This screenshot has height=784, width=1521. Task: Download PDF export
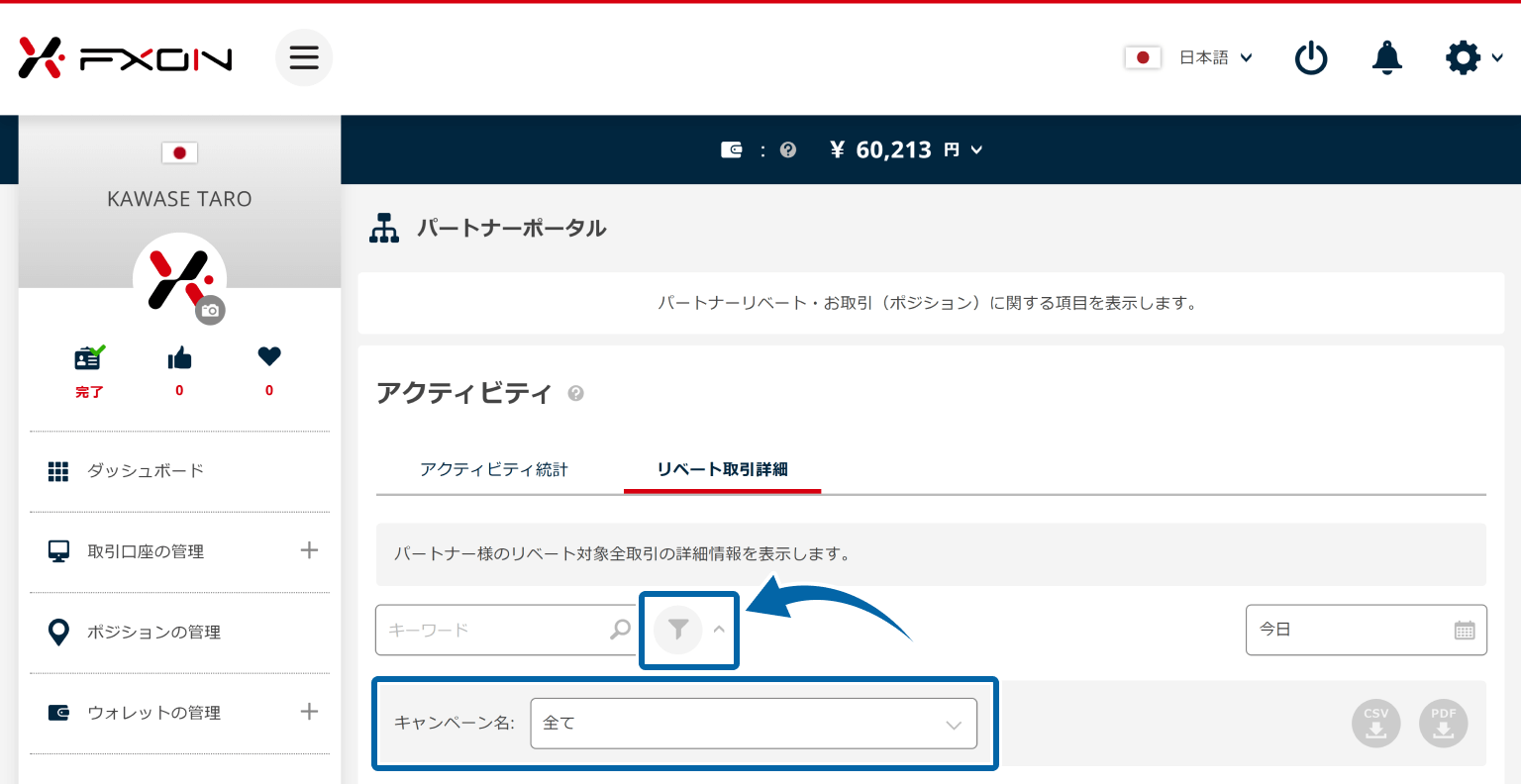tap(1444, 724)
